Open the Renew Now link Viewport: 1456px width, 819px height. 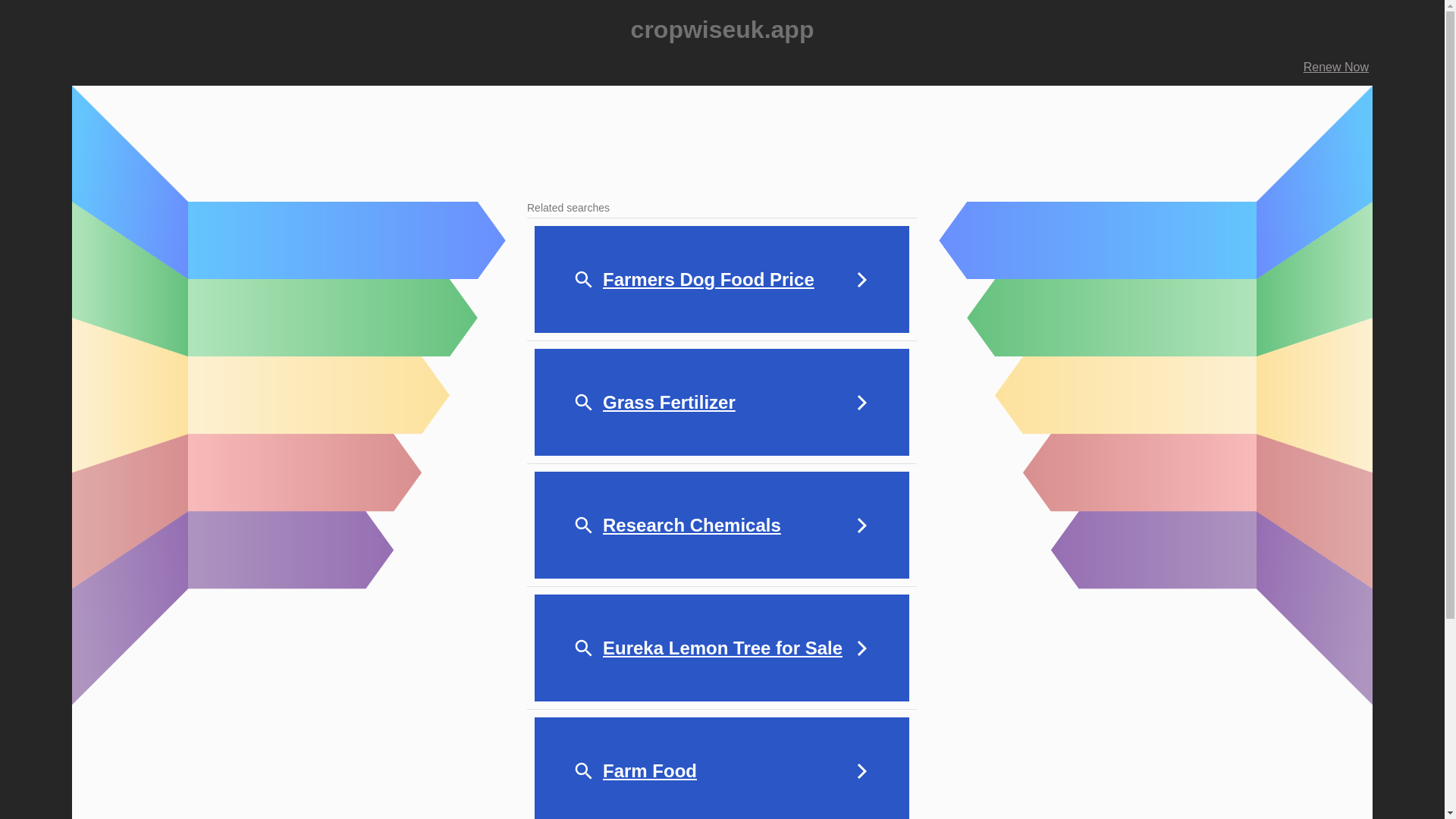[1335, 67]
